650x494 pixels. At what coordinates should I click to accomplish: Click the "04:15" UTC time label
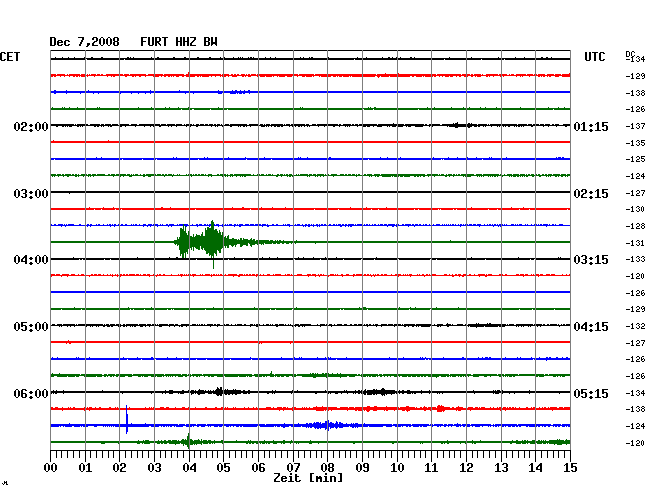(591, 327)
